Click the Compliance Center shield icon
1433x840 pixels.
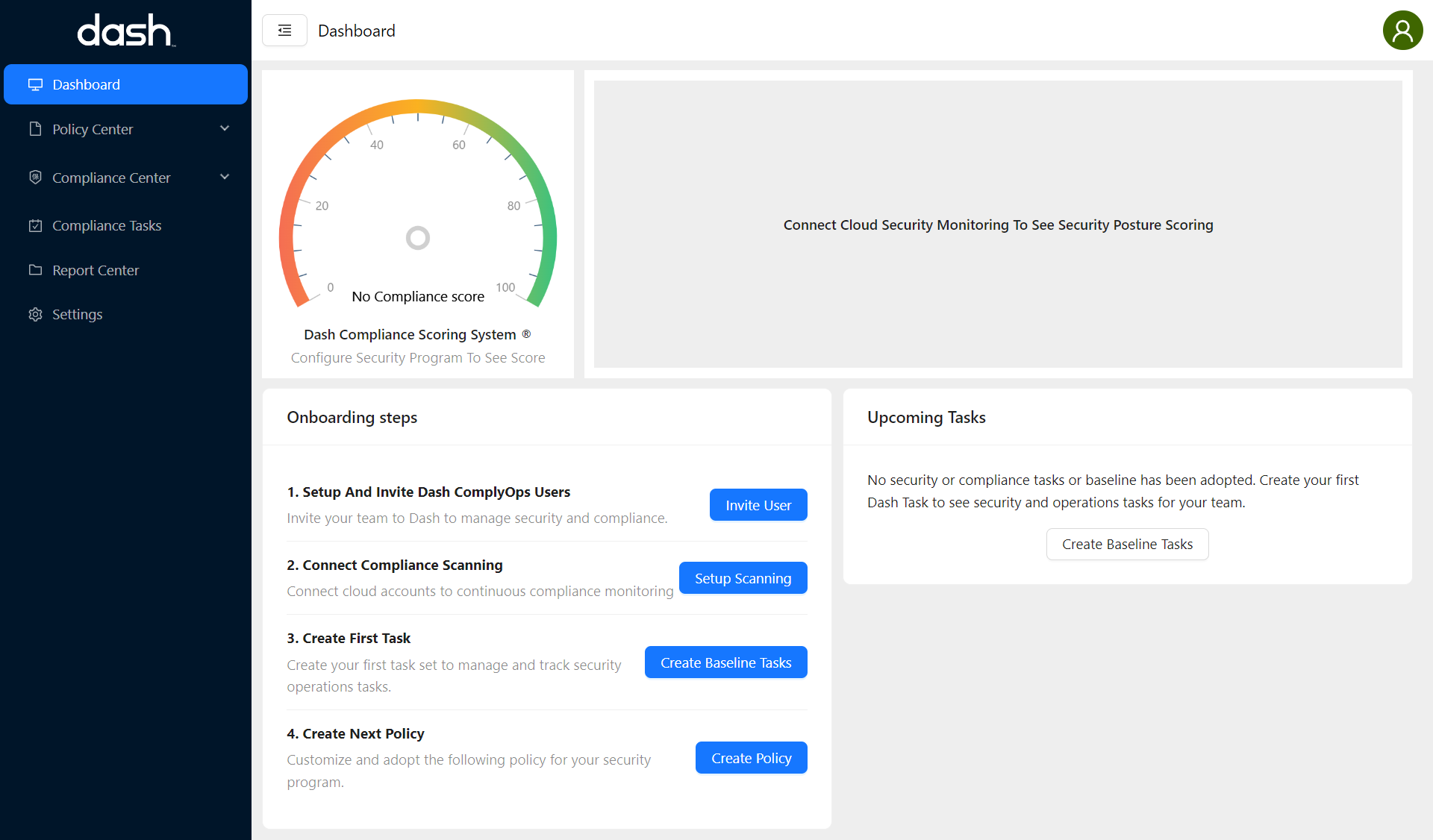click(x=35, y=178)
